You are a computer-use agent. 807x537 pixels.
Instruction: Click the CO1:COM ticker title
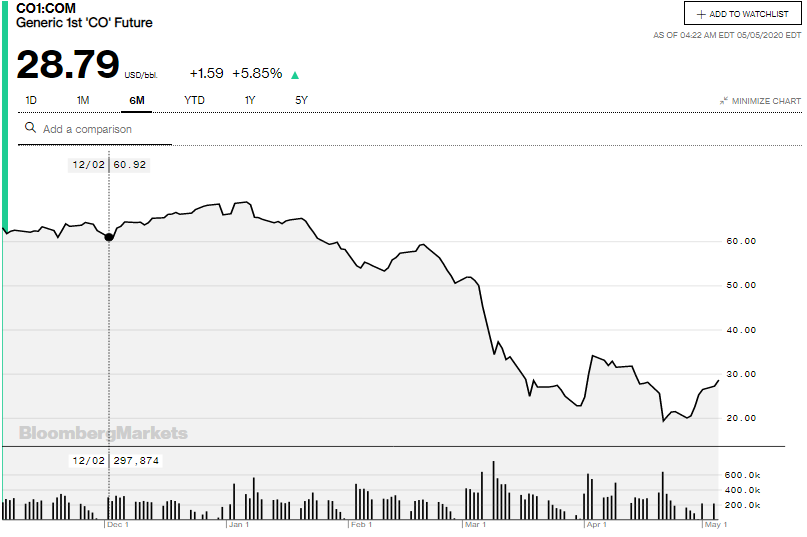(x=45, y=8)
